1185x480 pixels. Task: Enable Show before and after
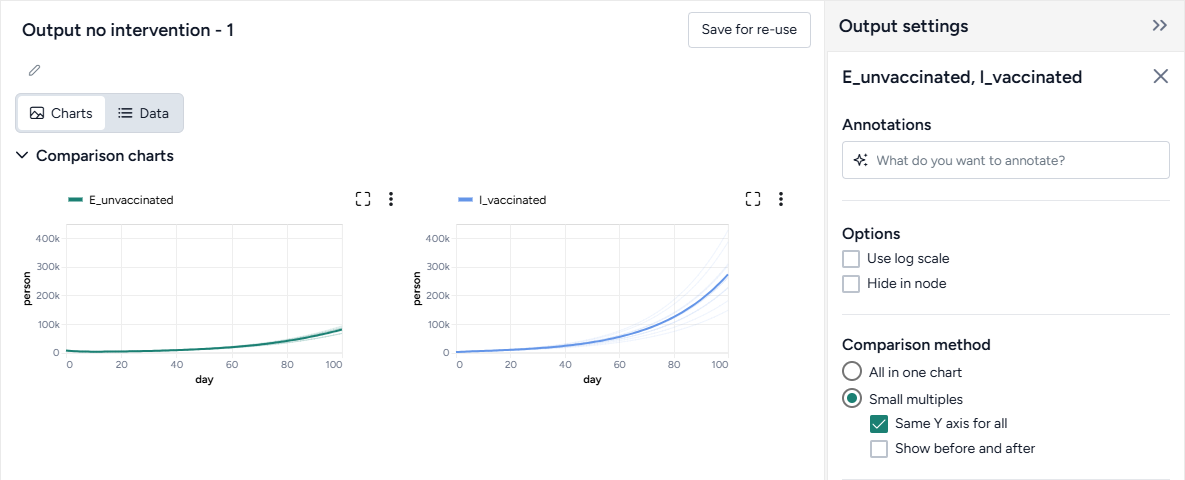pyautogui.click(x=879, y=448)
